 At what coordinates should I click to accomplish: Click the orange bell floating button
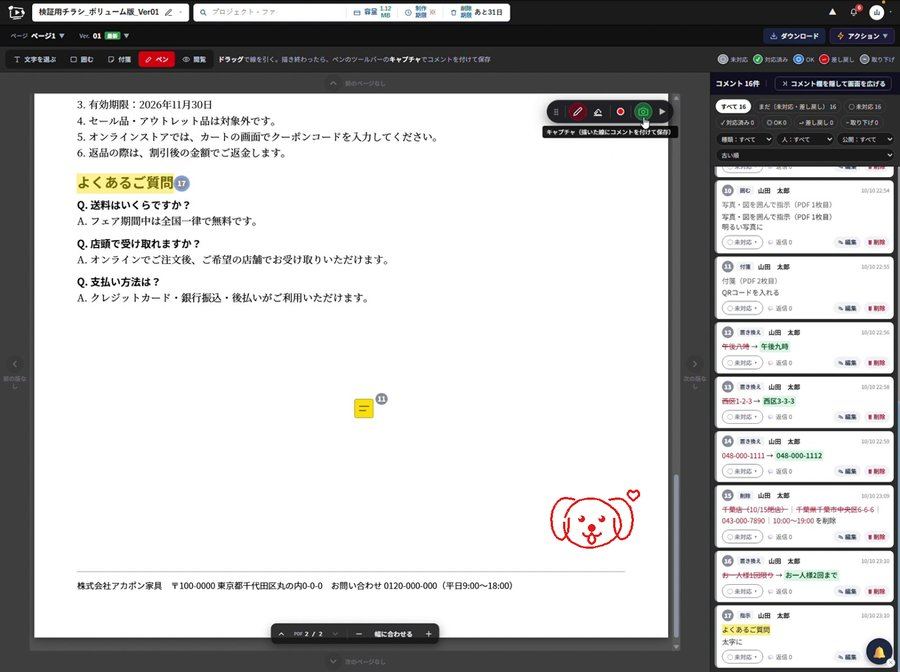coord(879,652)
